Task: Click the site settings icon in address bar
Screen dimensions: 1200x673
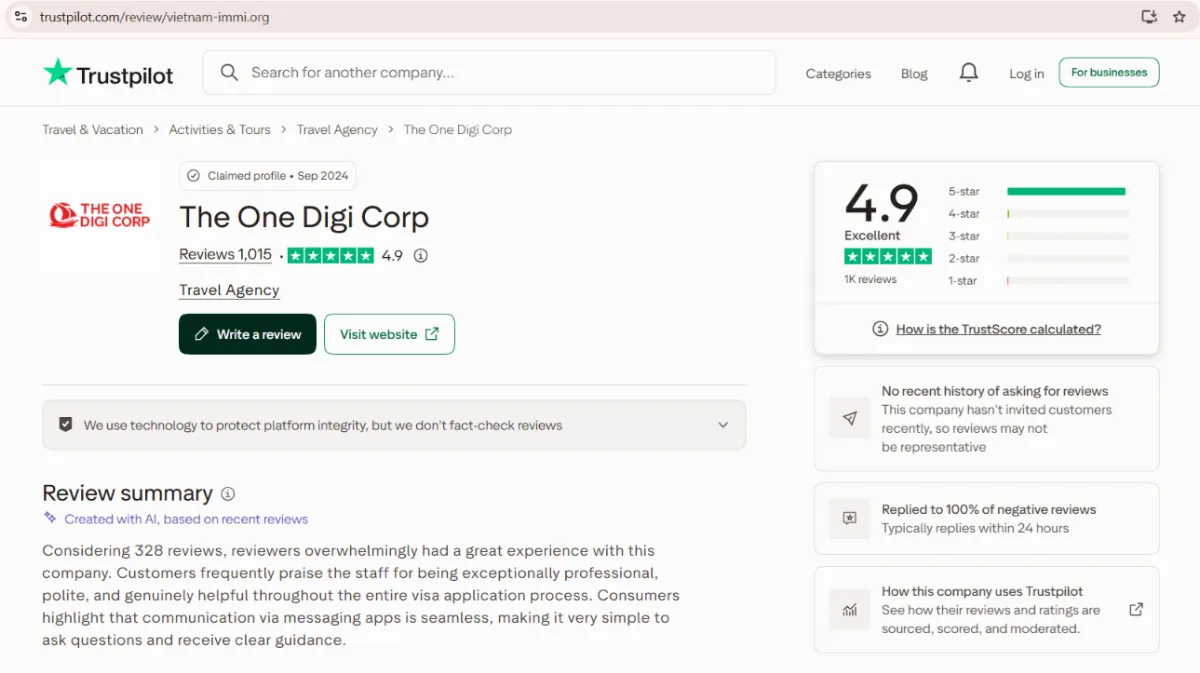Action: coord(21,16)
